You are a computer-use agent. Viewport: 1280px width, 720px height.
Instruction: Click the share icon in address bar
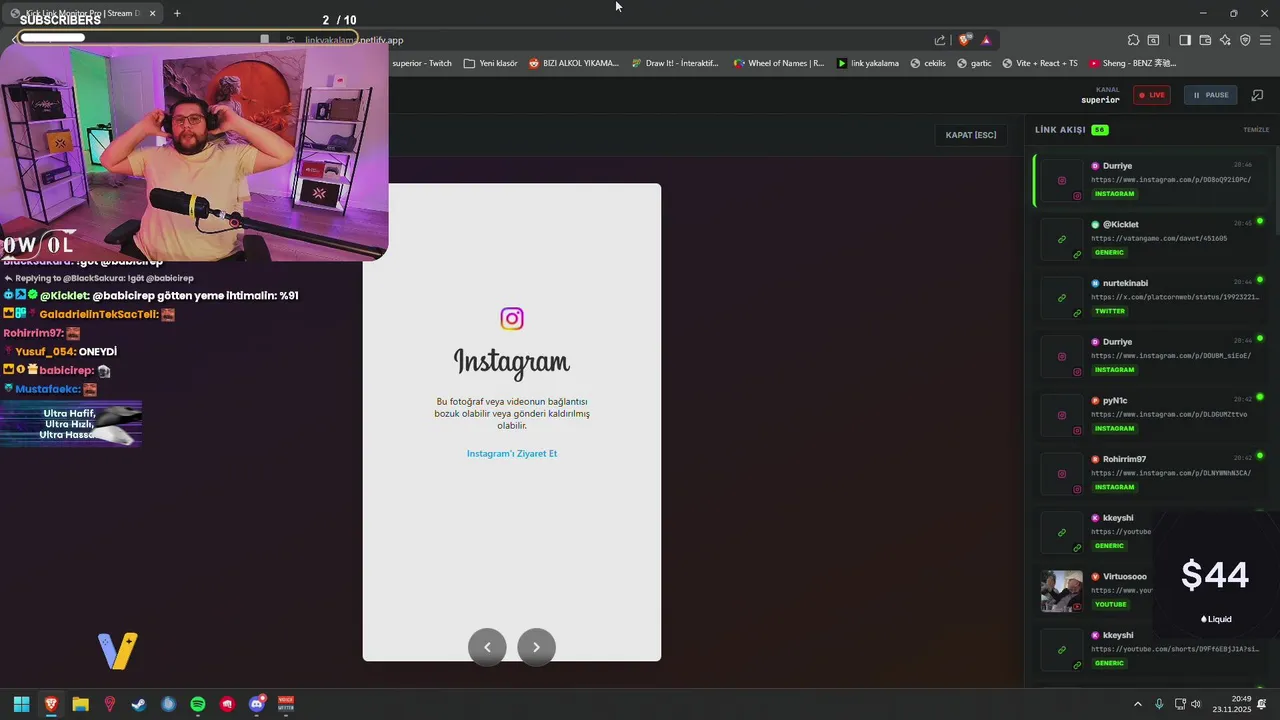point(940,40)
